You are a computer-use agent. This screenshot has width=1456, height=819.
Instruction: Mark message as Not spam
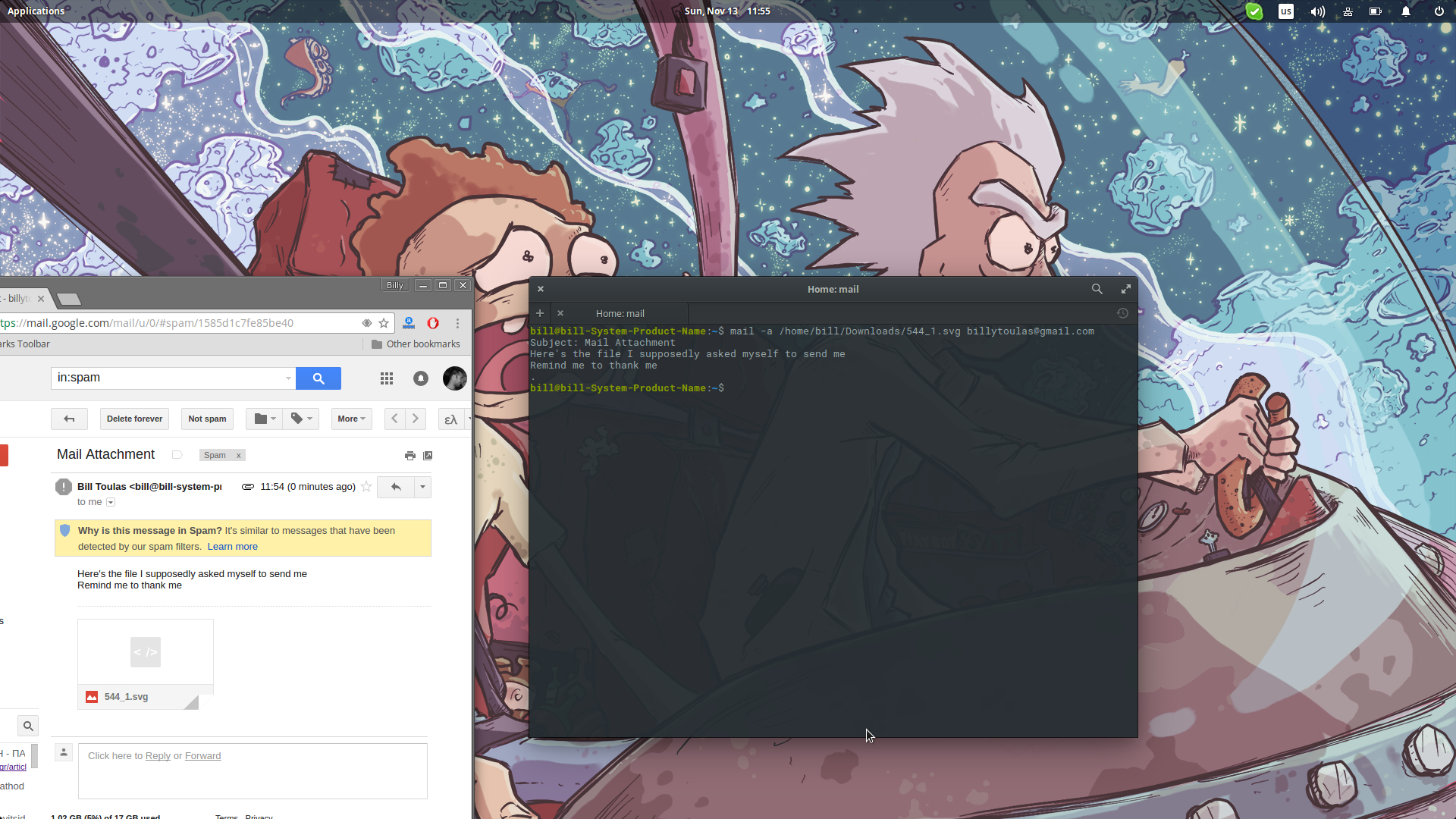pyautogui.click(x=207, y=419)
